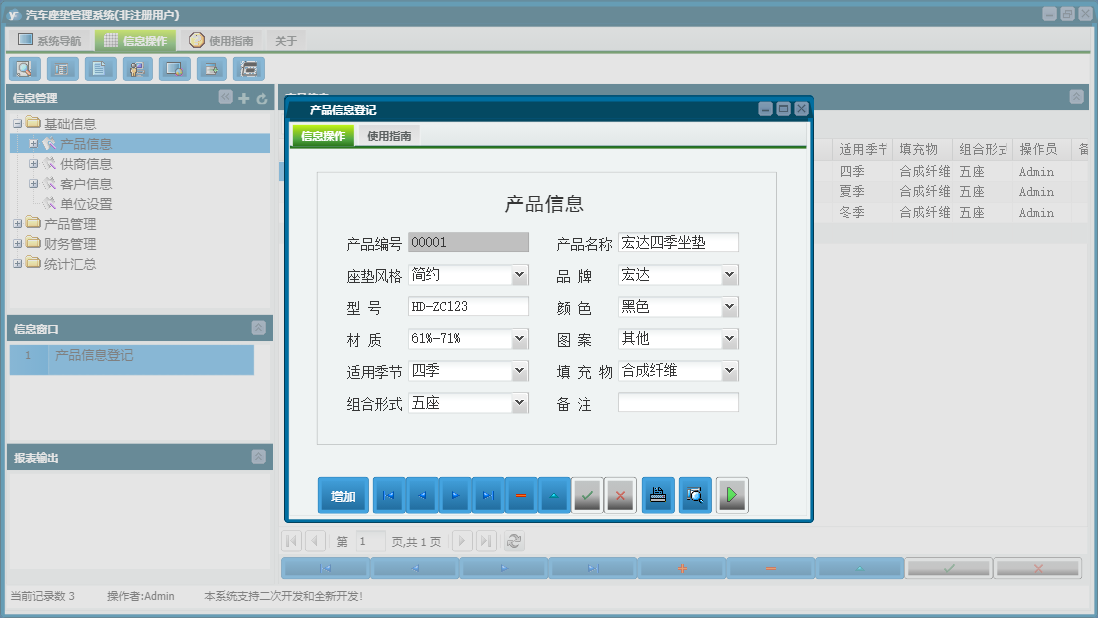The height and width of the screenshot is (618, 1098).
Task: Click last-page button in grid pager
Action: [487, 541]
